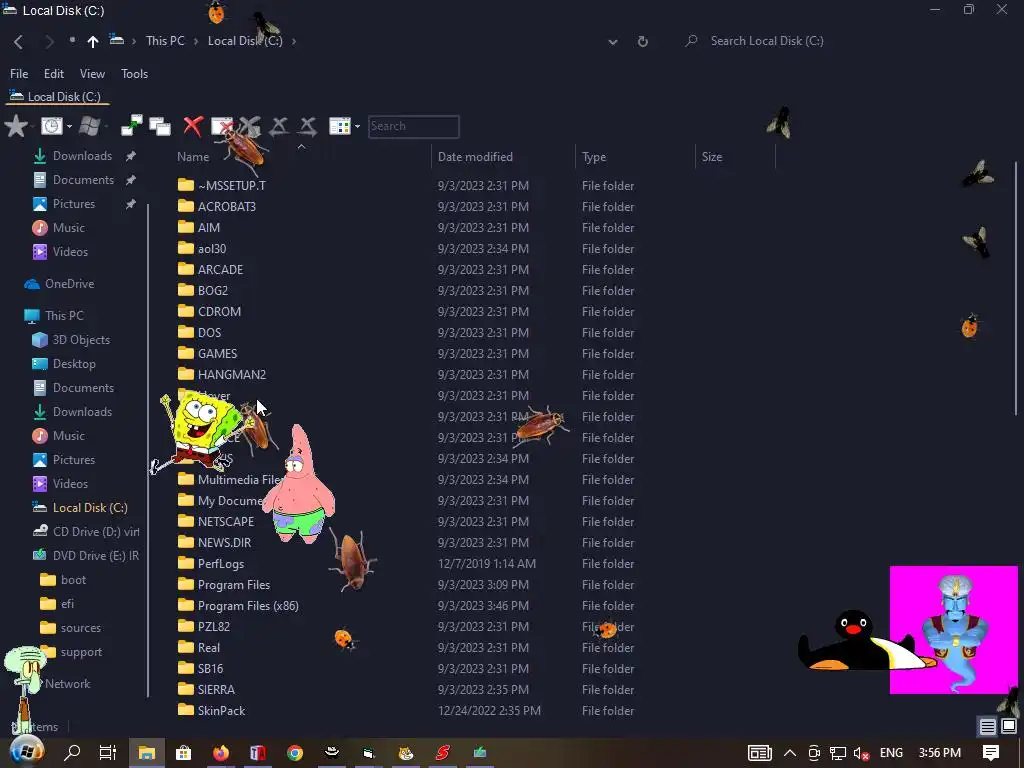The height and width of the screenshot is (768, 1024).
Task: Open the clock recently-closed icon in toolbar
Action: coord(52,126)
